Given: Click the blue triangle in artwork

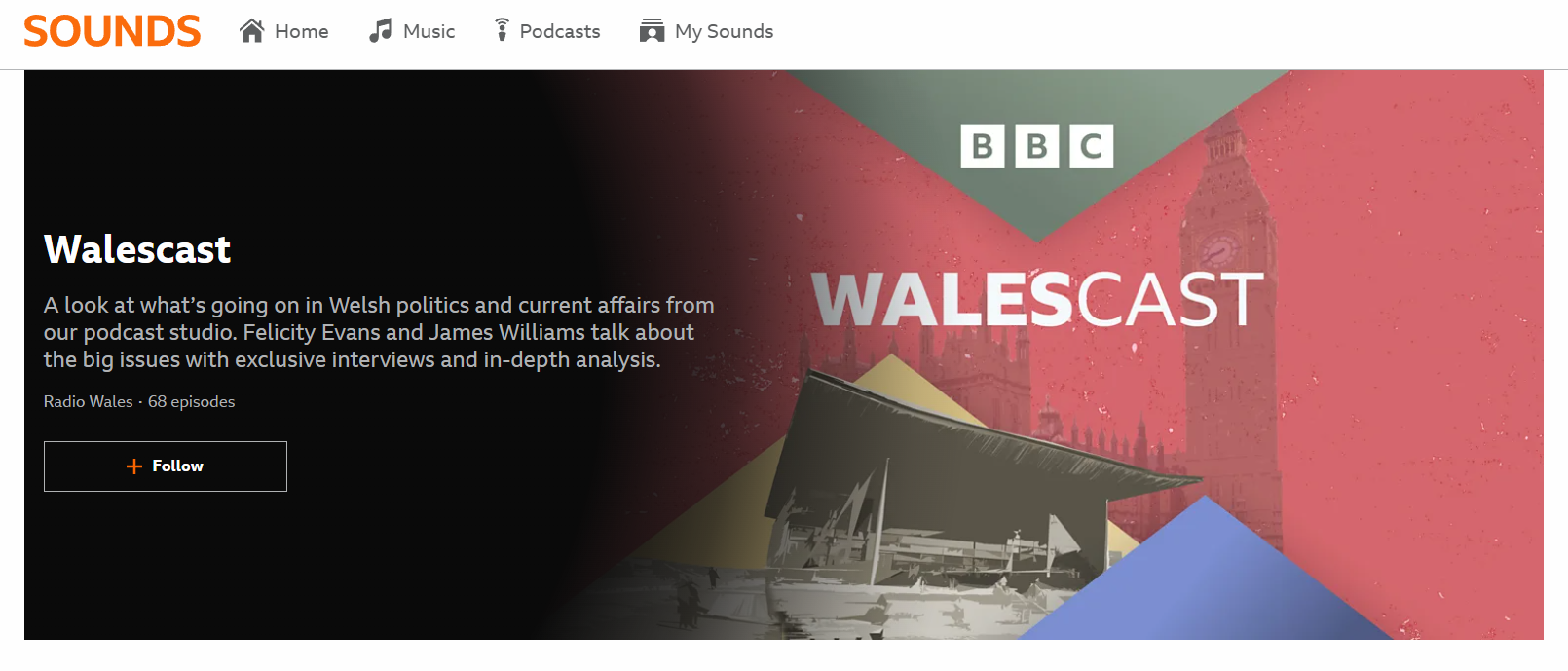Looking at the screenshot, I should 1208,575.
